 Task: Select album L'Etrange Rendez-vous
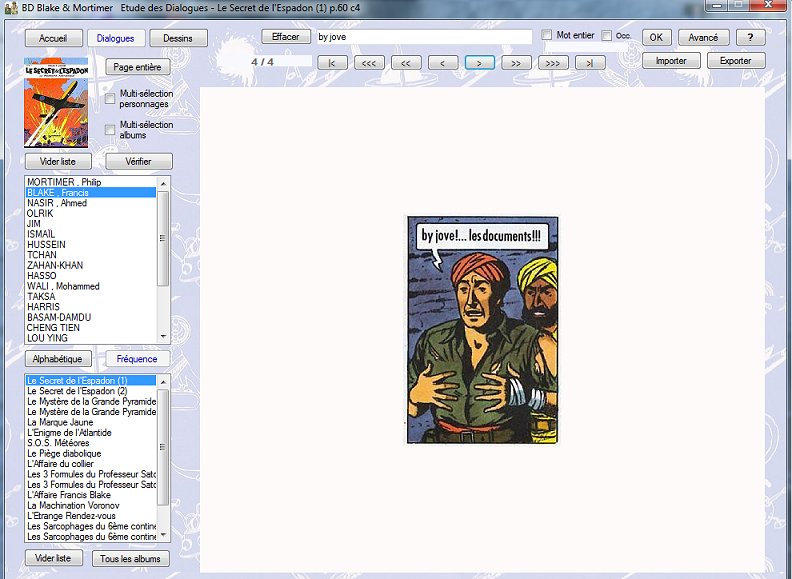pyautogui.click(x=91, y=516)
